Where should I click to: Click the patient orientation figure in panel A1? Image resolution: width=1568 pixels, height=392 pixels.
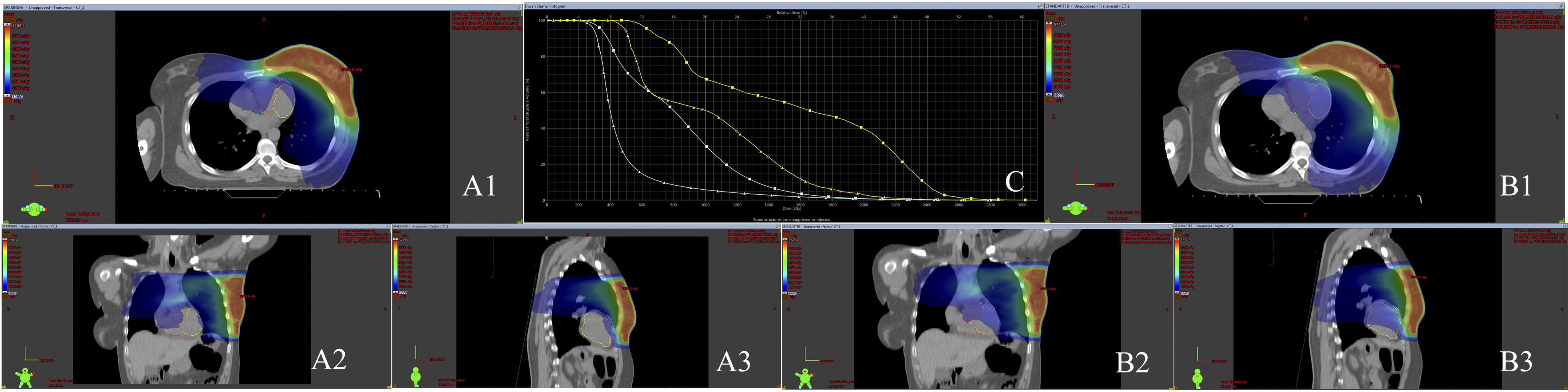[34, 210]
